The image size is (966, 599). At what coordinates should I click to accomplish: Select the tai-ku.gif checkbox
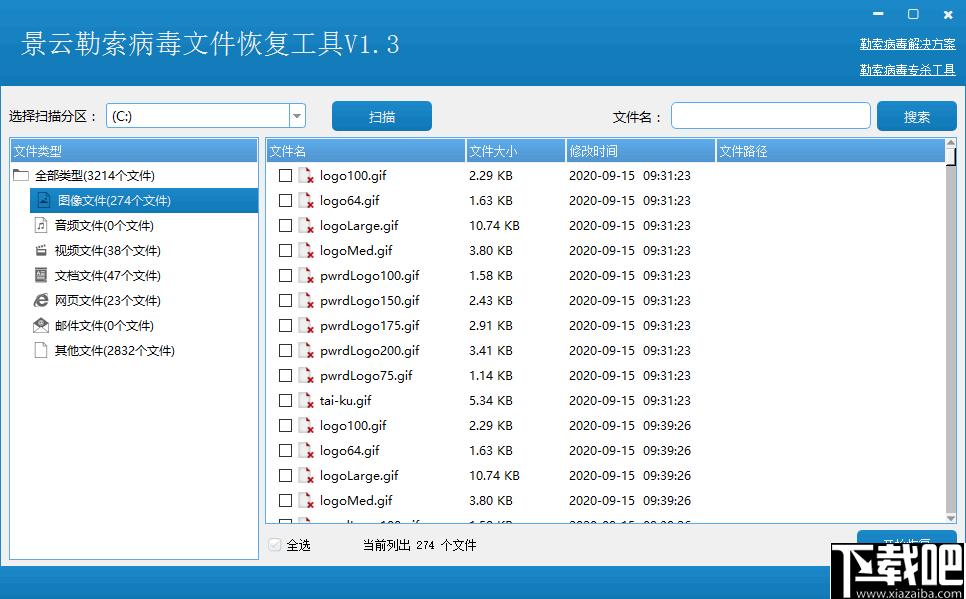tap(285, 401)
